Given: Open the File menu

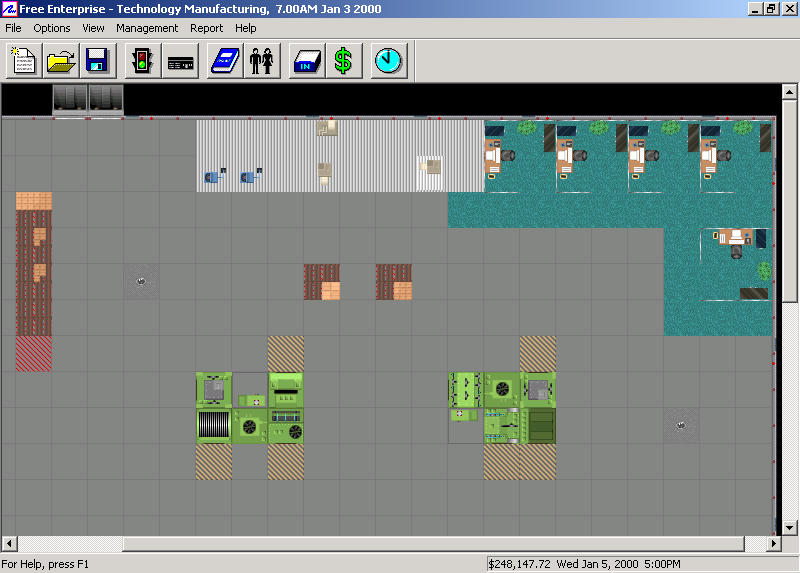Looking at the screenshot, I should [13, 28].
